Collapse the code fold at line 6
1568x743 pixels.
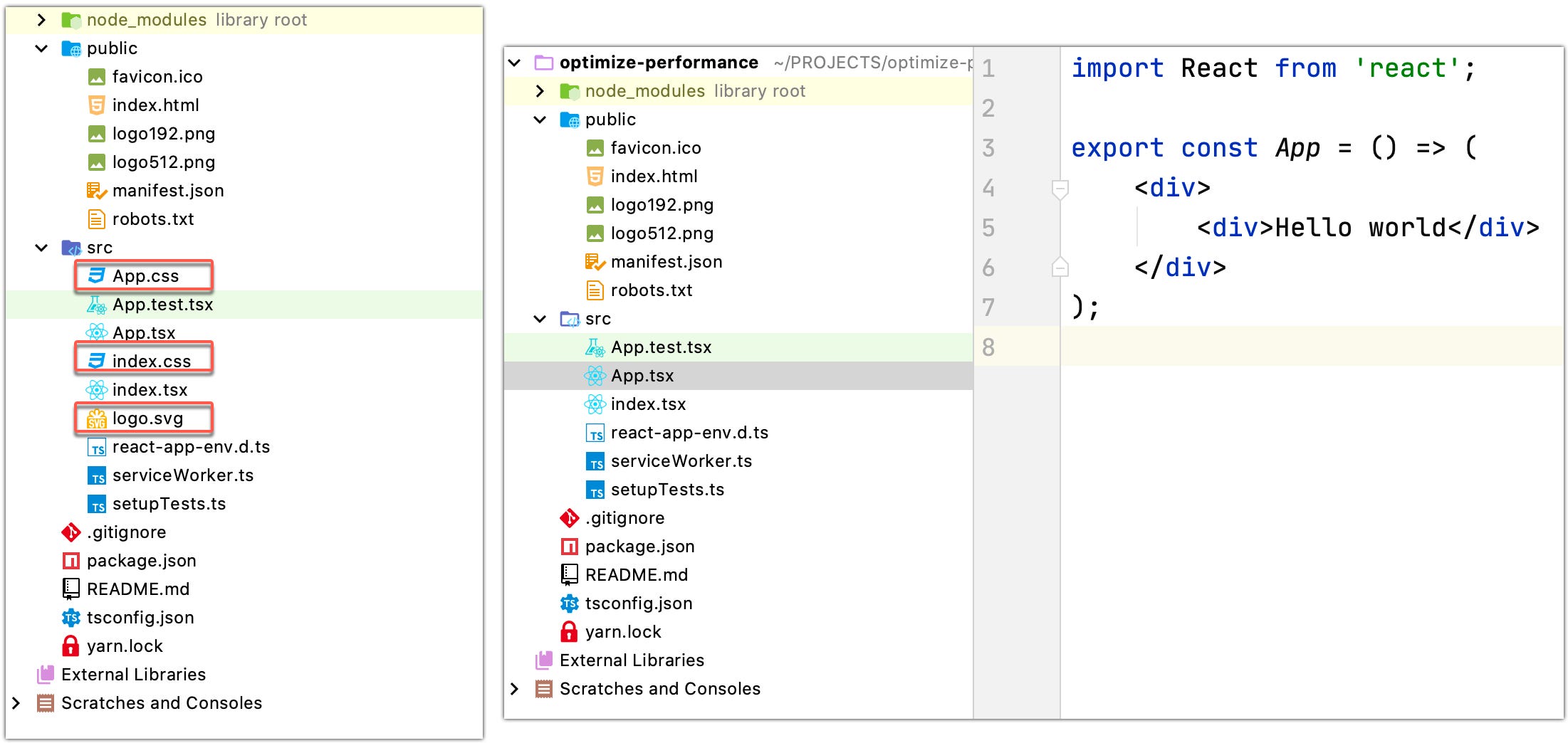coord(1060,268)
